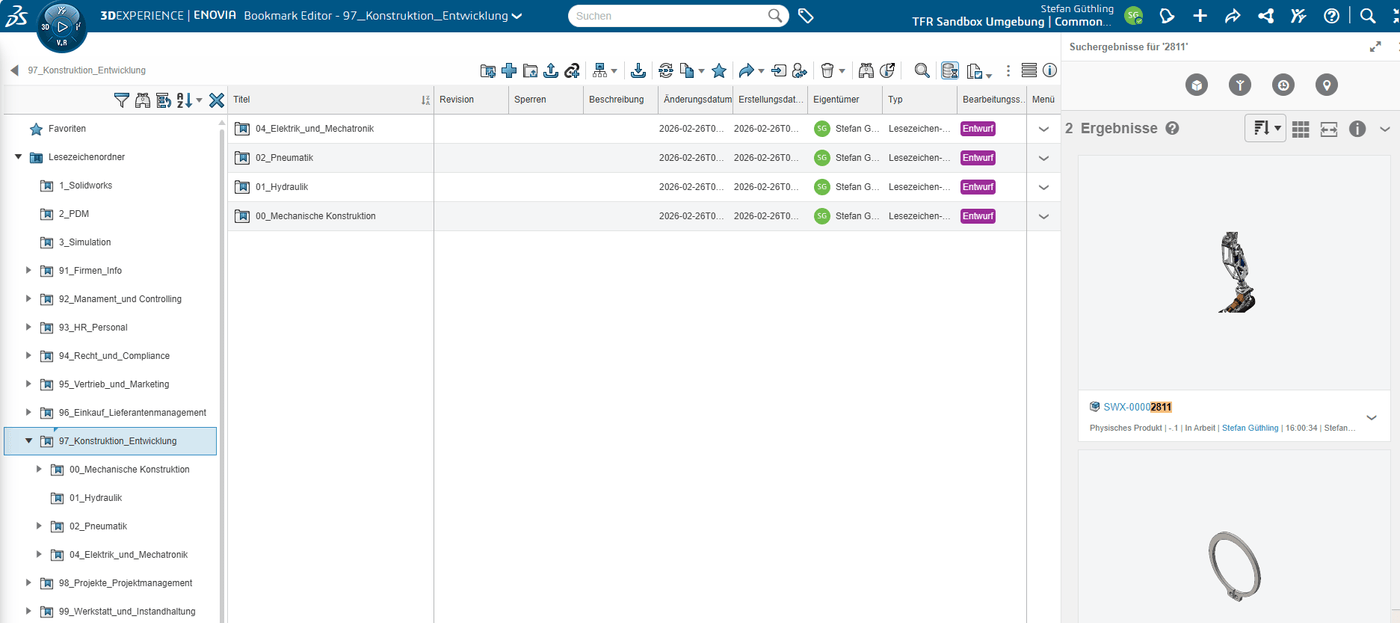Click the filter funnel icon in tree panel

click(x=121, y=100)
